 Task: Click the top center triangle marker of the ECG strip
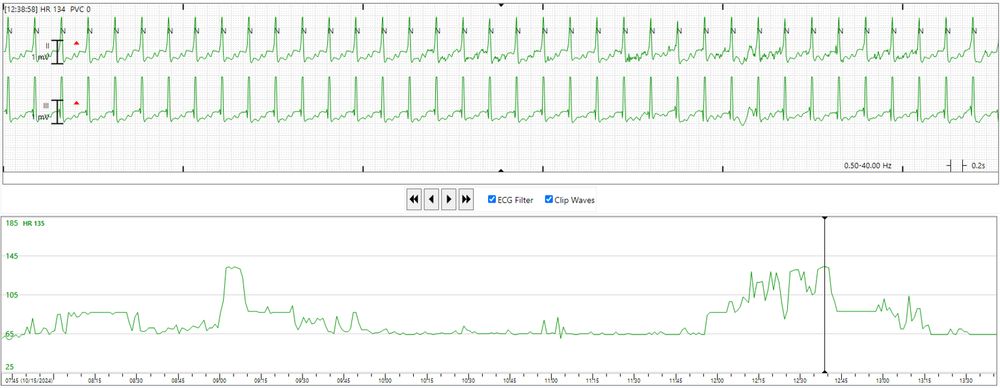(501, 4)
